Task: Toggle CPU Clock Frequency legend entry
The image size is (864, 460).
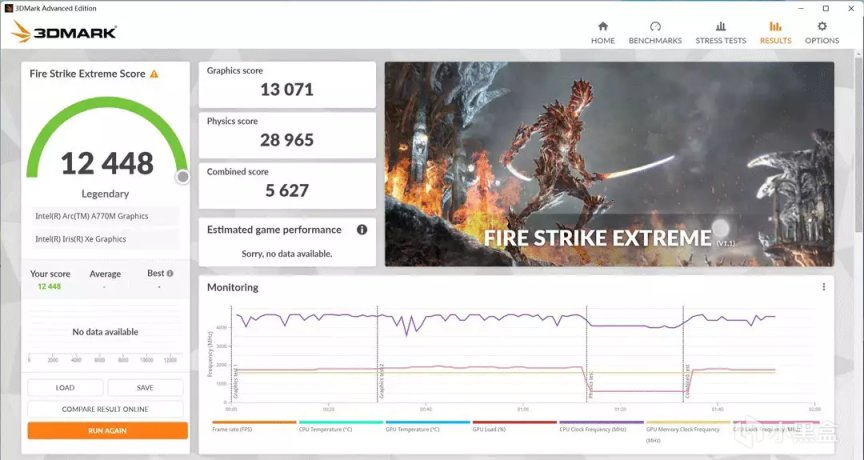Action: click(x=601, y=426)
